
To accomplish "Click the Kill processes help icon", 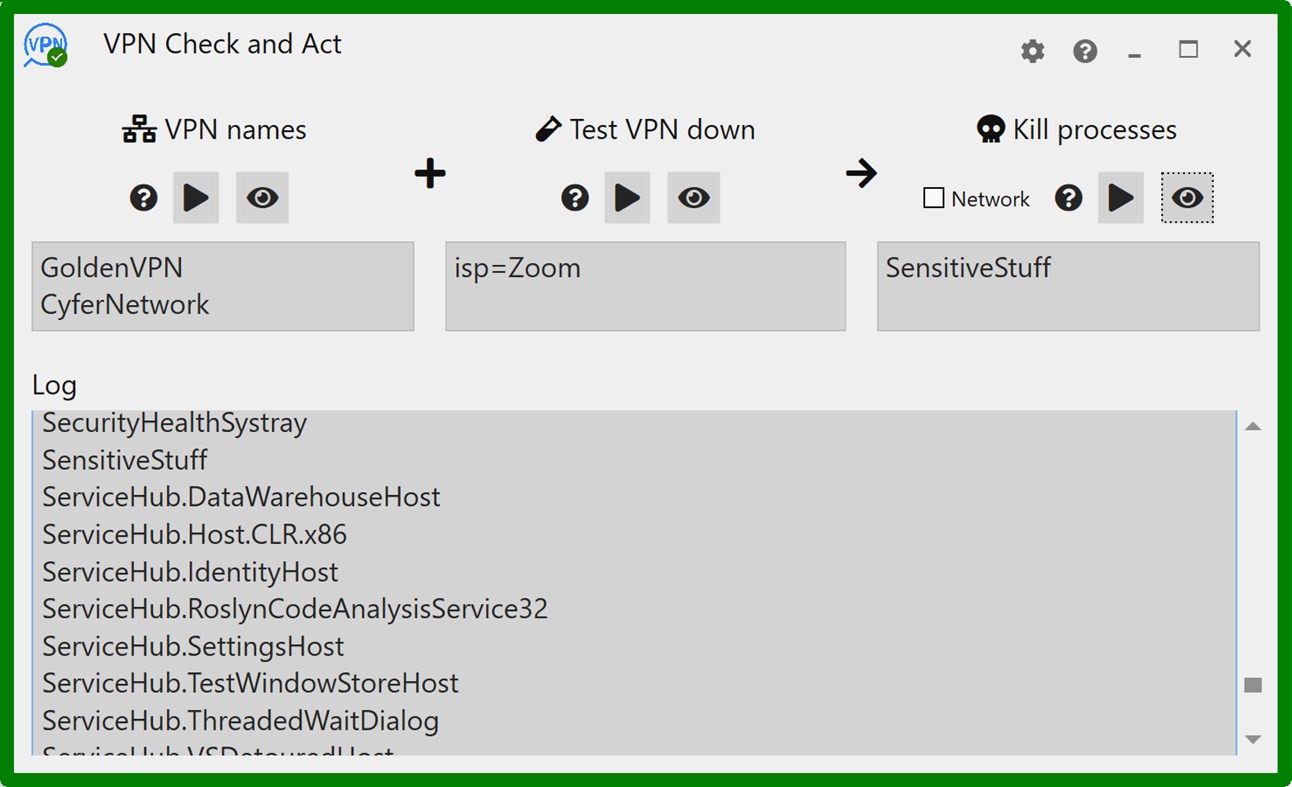I will coord(1069,198).
